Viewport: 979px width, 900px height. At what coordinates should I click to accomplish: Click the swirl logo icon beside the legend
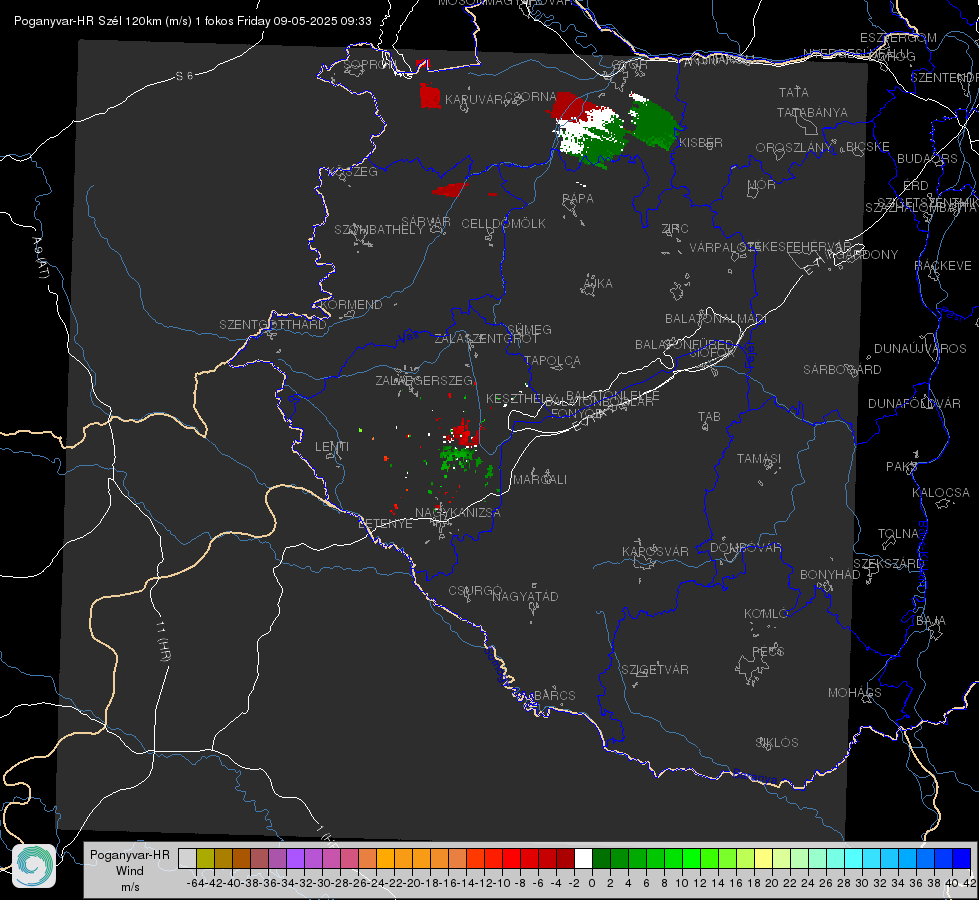pos(34,866)
